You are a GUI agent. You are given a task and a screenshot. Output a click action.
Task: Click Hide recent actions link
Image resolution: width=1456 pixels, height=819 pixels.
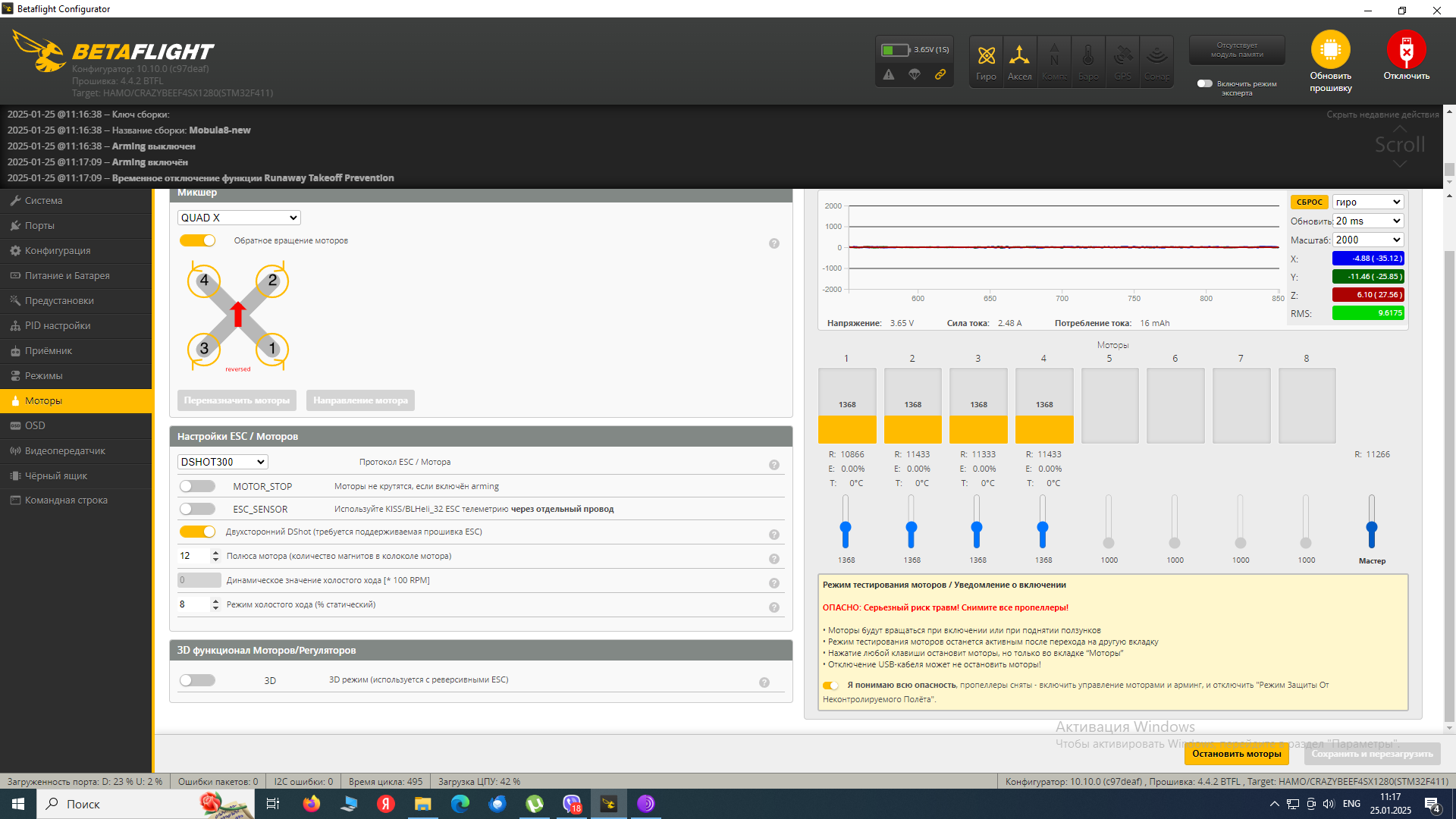1382,115
